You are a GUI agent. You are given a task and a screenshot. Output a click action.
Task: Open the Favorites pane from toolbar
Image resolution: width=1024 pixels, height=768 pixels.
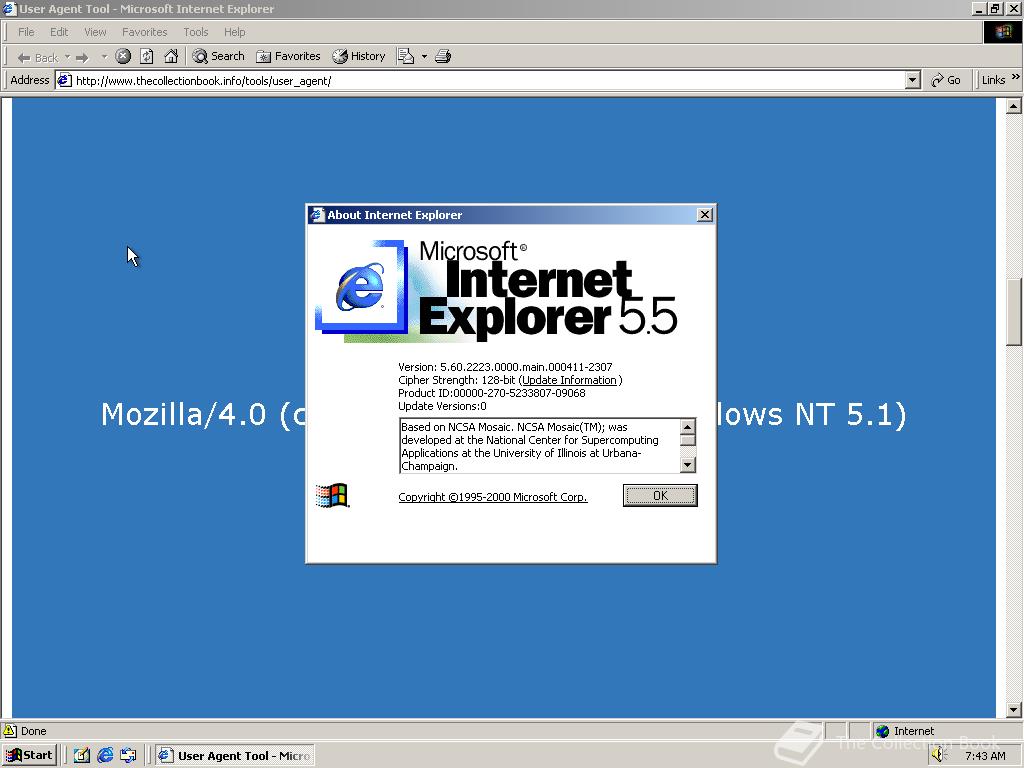tap(288, 56)
